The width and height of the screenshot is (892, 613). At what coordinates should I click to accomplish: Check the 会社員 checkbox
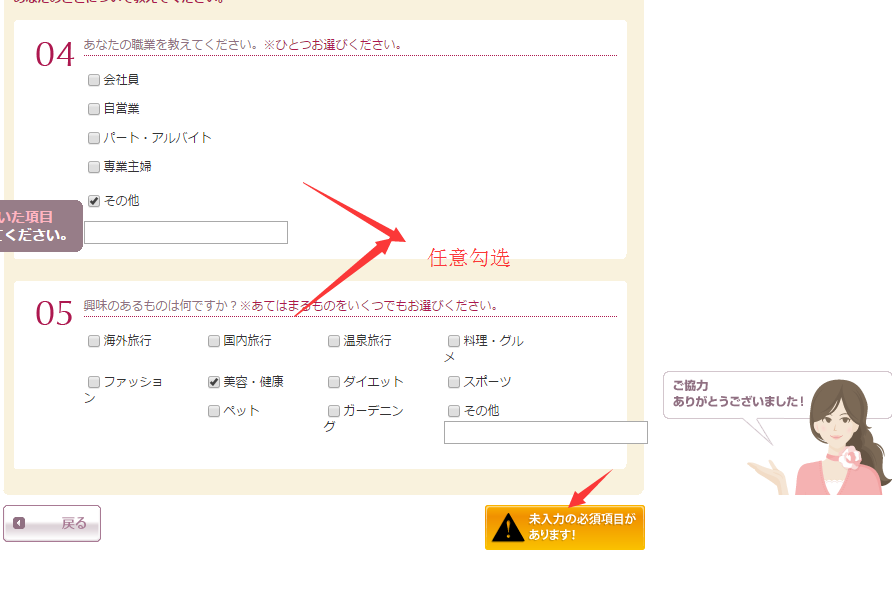pyautogui.click(x=94, y=80)
